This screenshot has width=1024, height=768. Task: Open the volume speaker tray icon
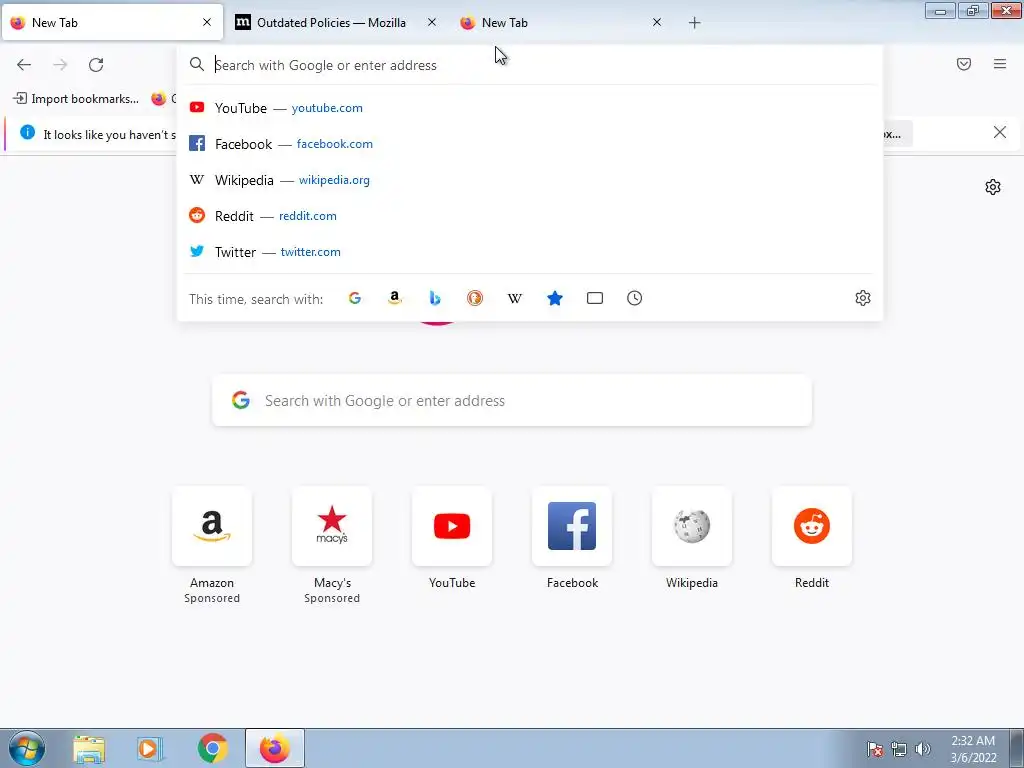point(923,749)
